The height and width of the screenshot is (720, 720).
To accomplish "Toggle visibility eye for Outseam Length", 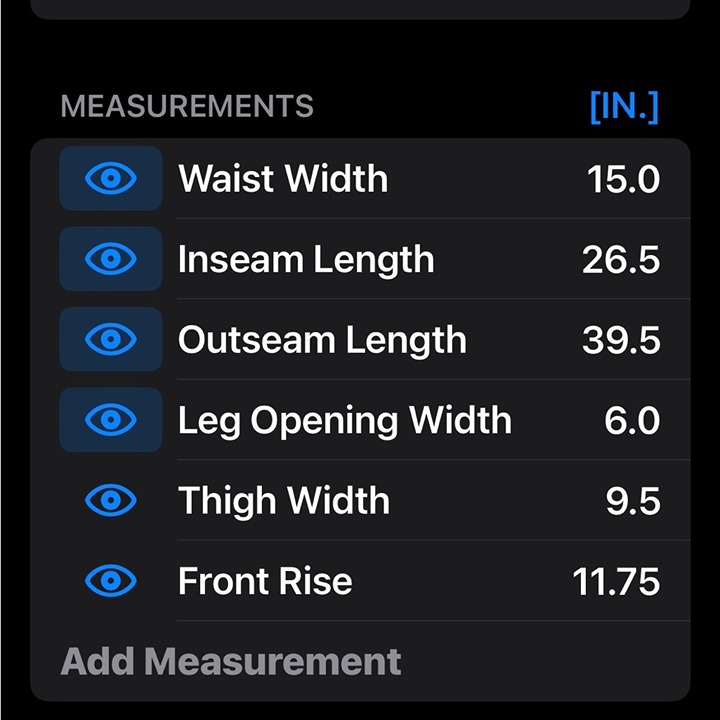I will pyautogui.click(x=111, y=339).
